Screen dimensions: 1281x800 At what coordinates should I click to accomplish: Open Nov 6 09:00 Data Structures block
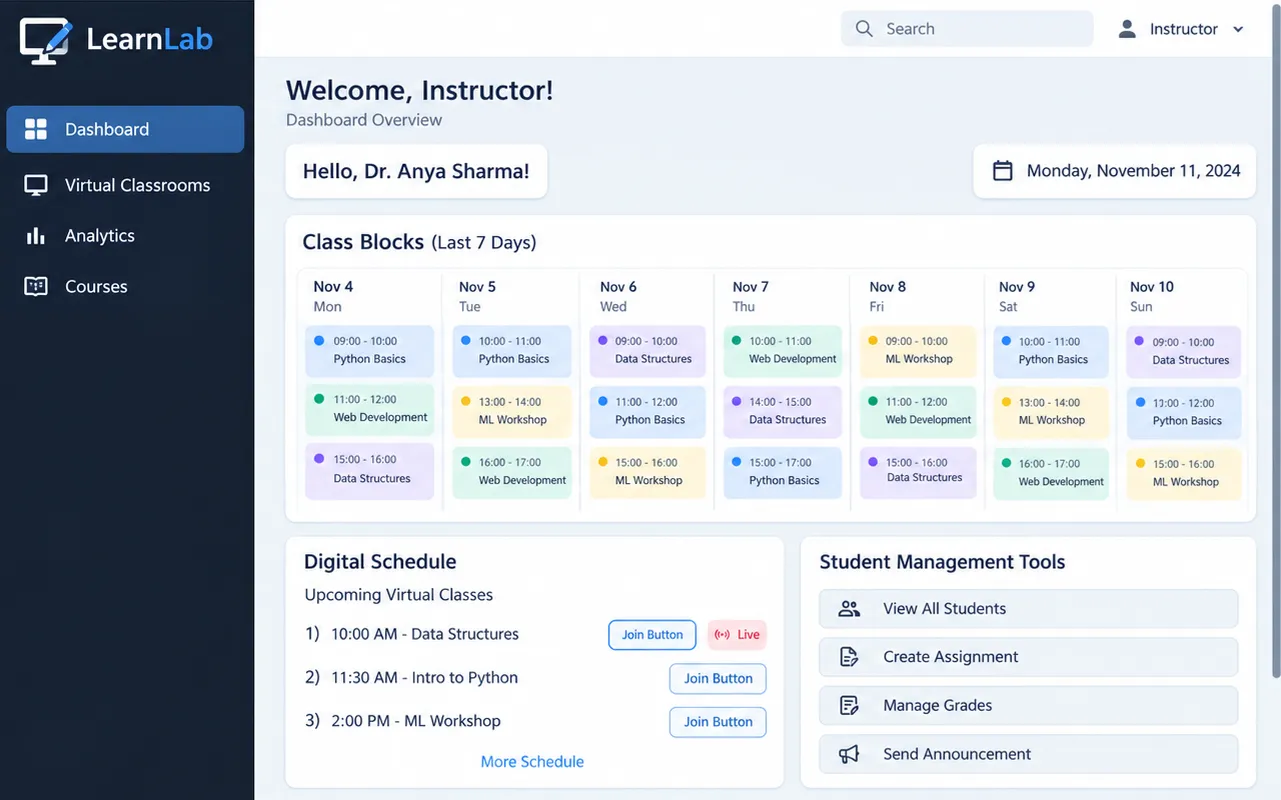click(648, 351)
